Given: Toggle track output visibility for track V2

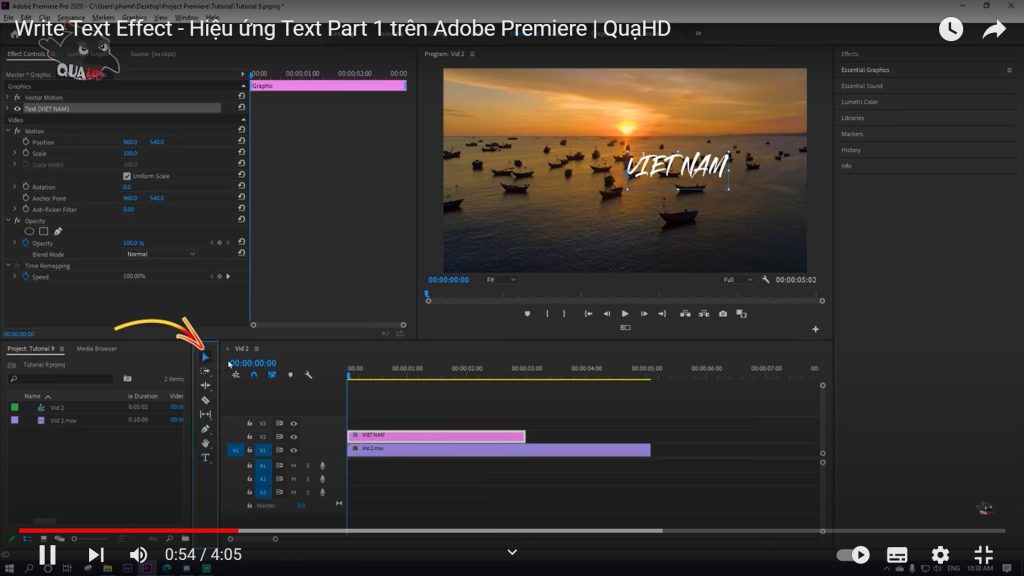Looking at the screenshot, I should pos(294,437).
